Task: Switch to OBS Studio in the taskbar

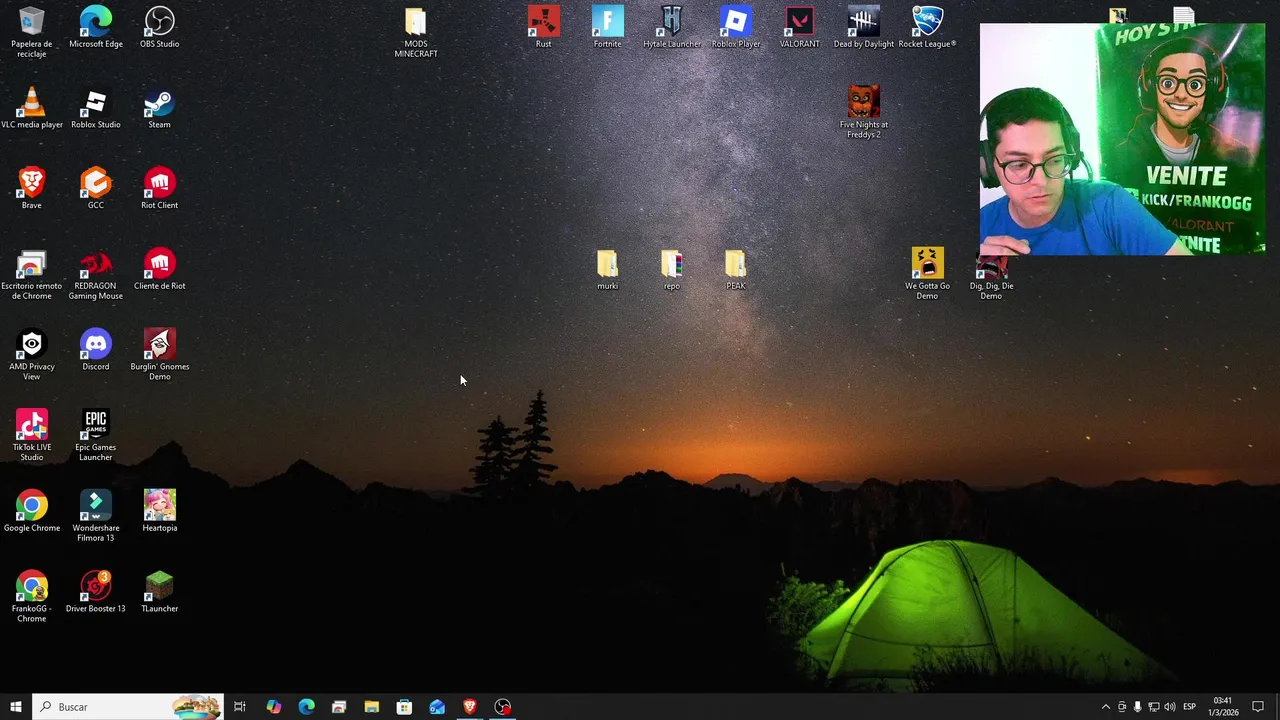Action: point(503,707)
